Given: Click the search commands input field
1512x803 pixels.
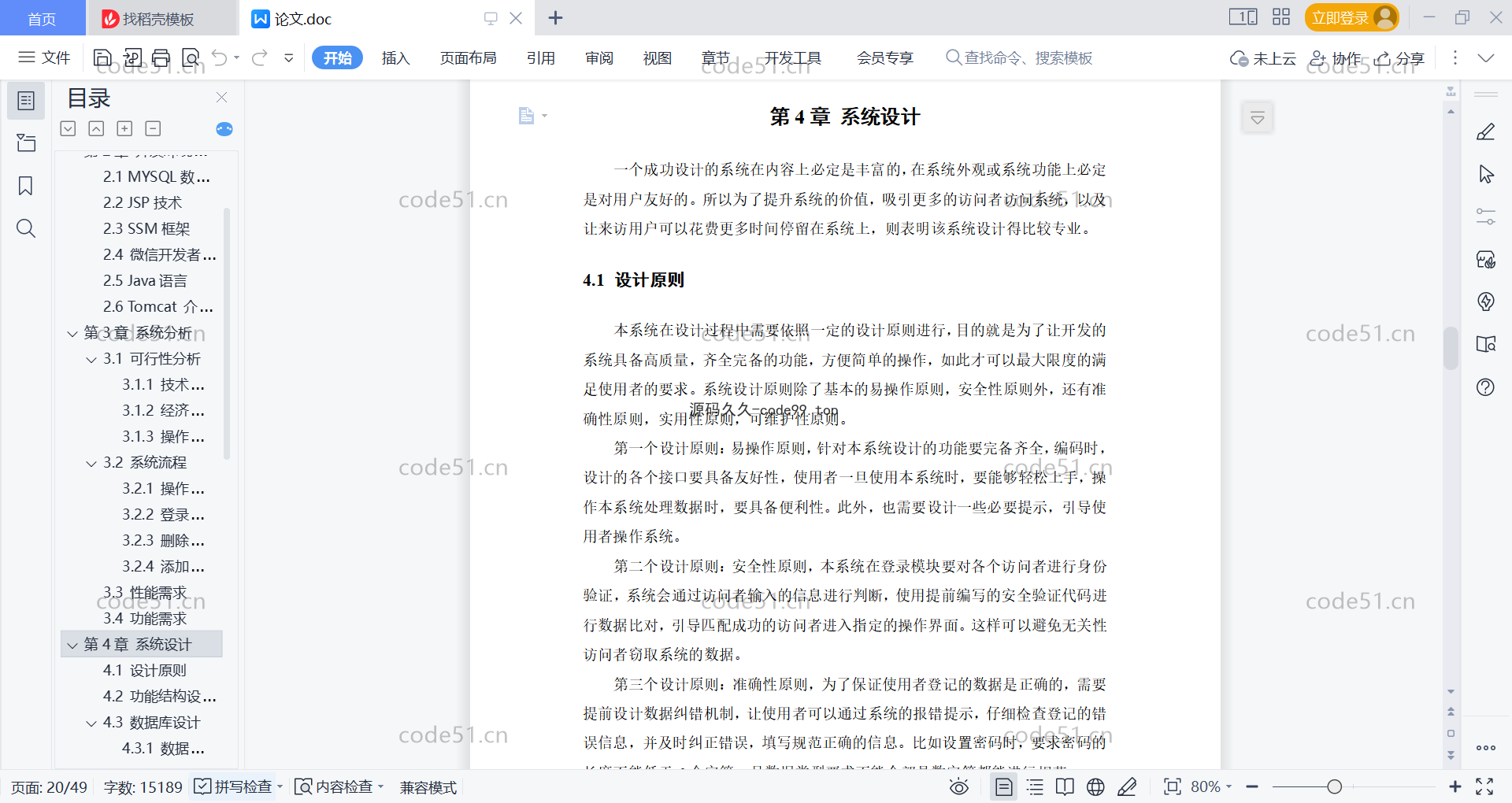Looking at the screenshot, I should coord(1028,58).
